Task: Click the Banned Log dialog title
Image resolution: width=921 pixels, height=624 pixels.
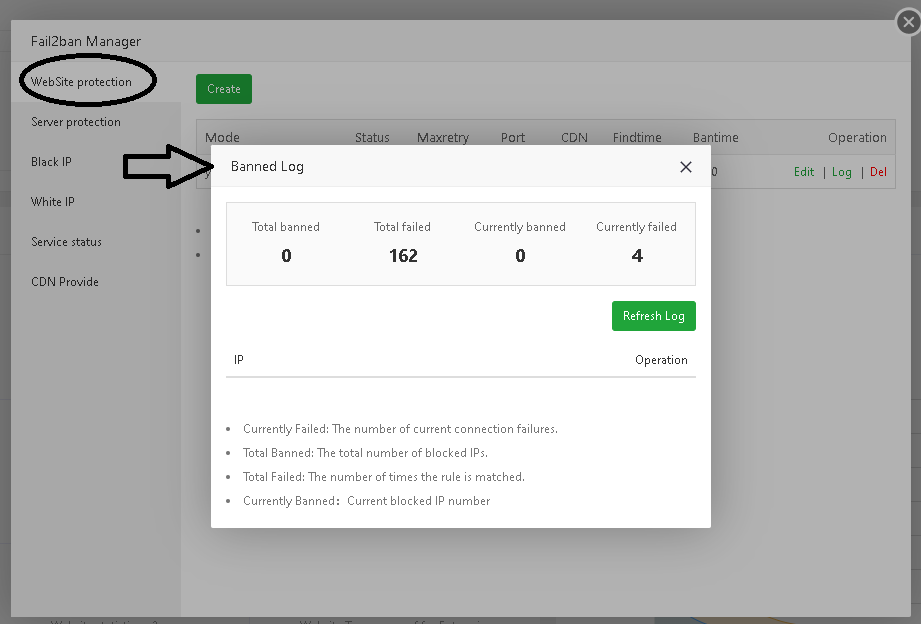Action: (267, 166)
